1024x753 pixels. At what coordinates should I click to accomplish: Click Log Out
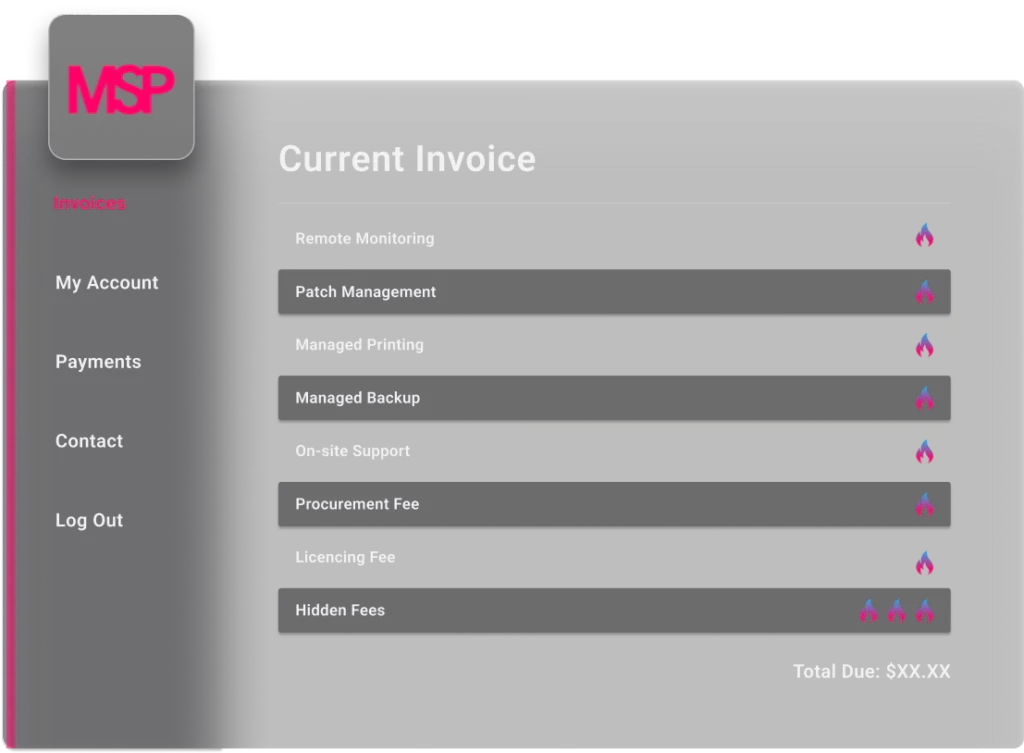(89, 520)
